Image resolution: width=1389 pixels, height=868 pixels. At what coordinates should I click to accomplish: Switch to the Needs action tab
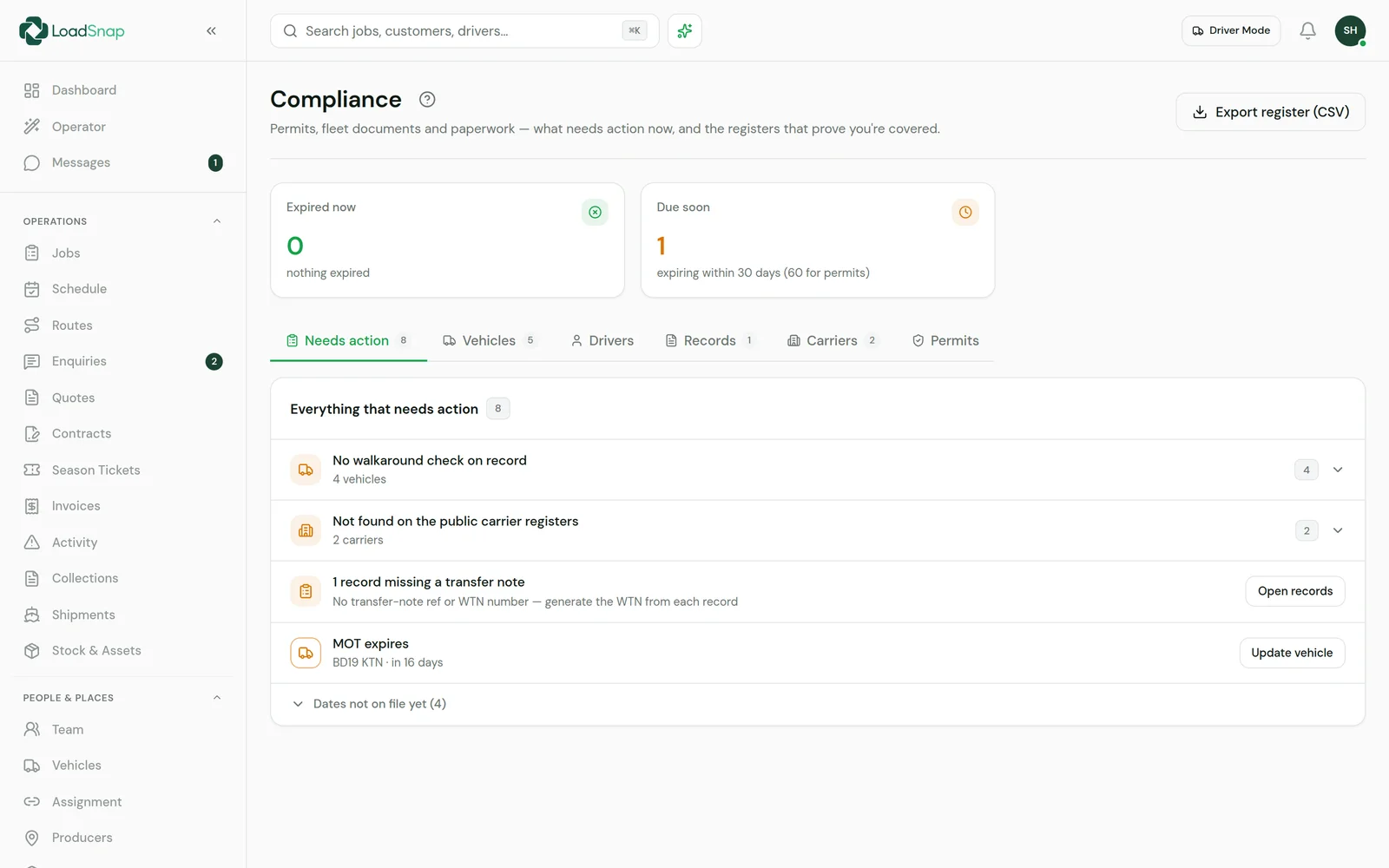pyautogui.click(x=348, y=340)
